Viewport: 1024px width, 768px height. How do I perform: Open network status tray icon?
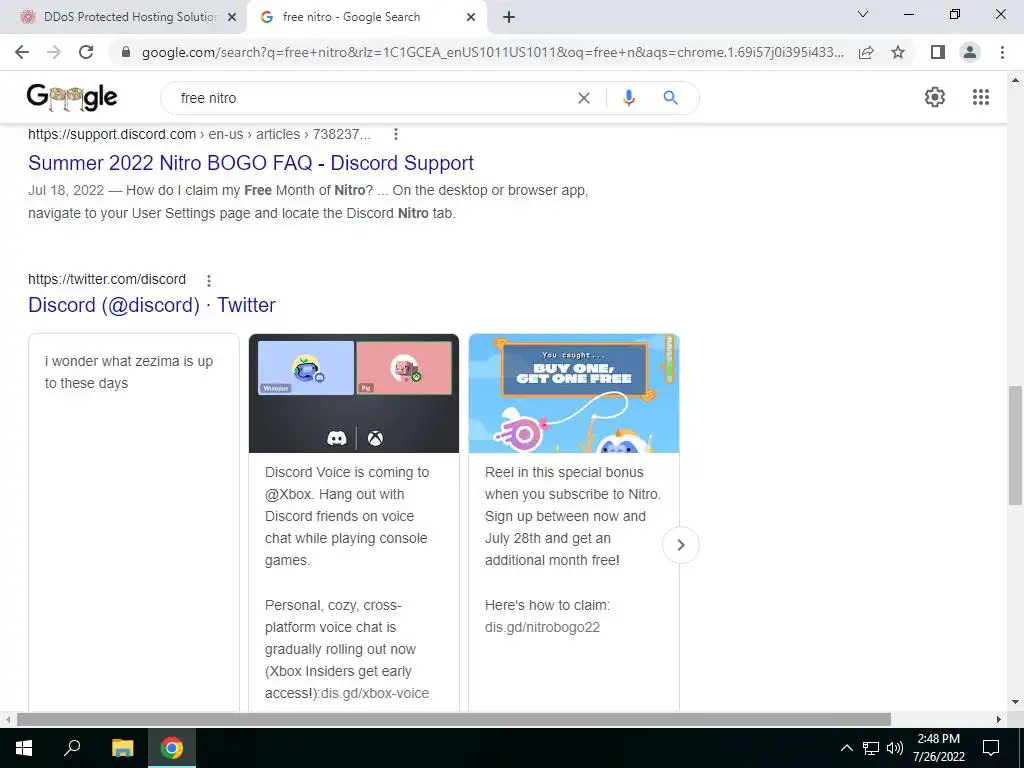coord(871,748)
